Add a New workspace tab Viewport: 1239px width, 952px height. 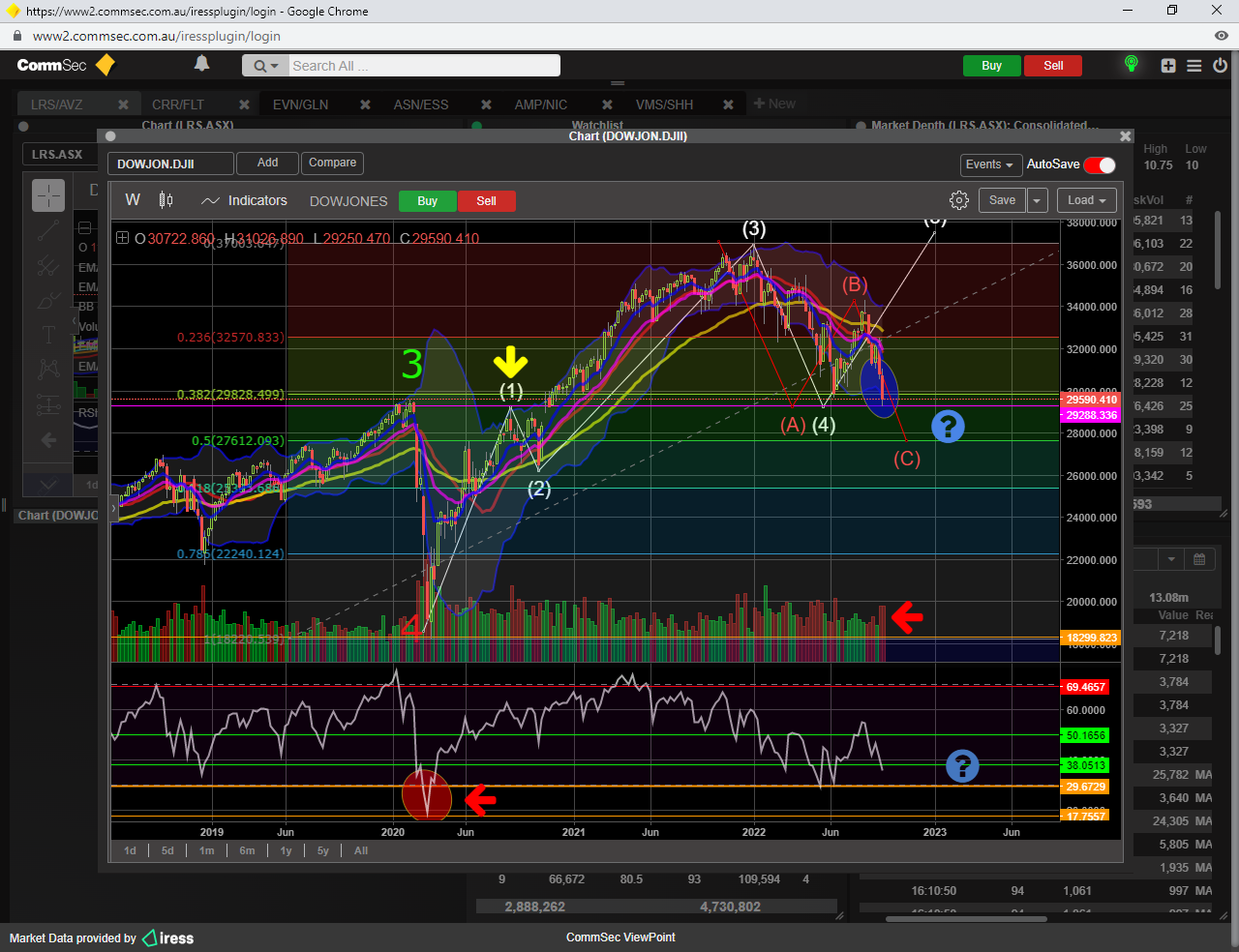point(774,104)
